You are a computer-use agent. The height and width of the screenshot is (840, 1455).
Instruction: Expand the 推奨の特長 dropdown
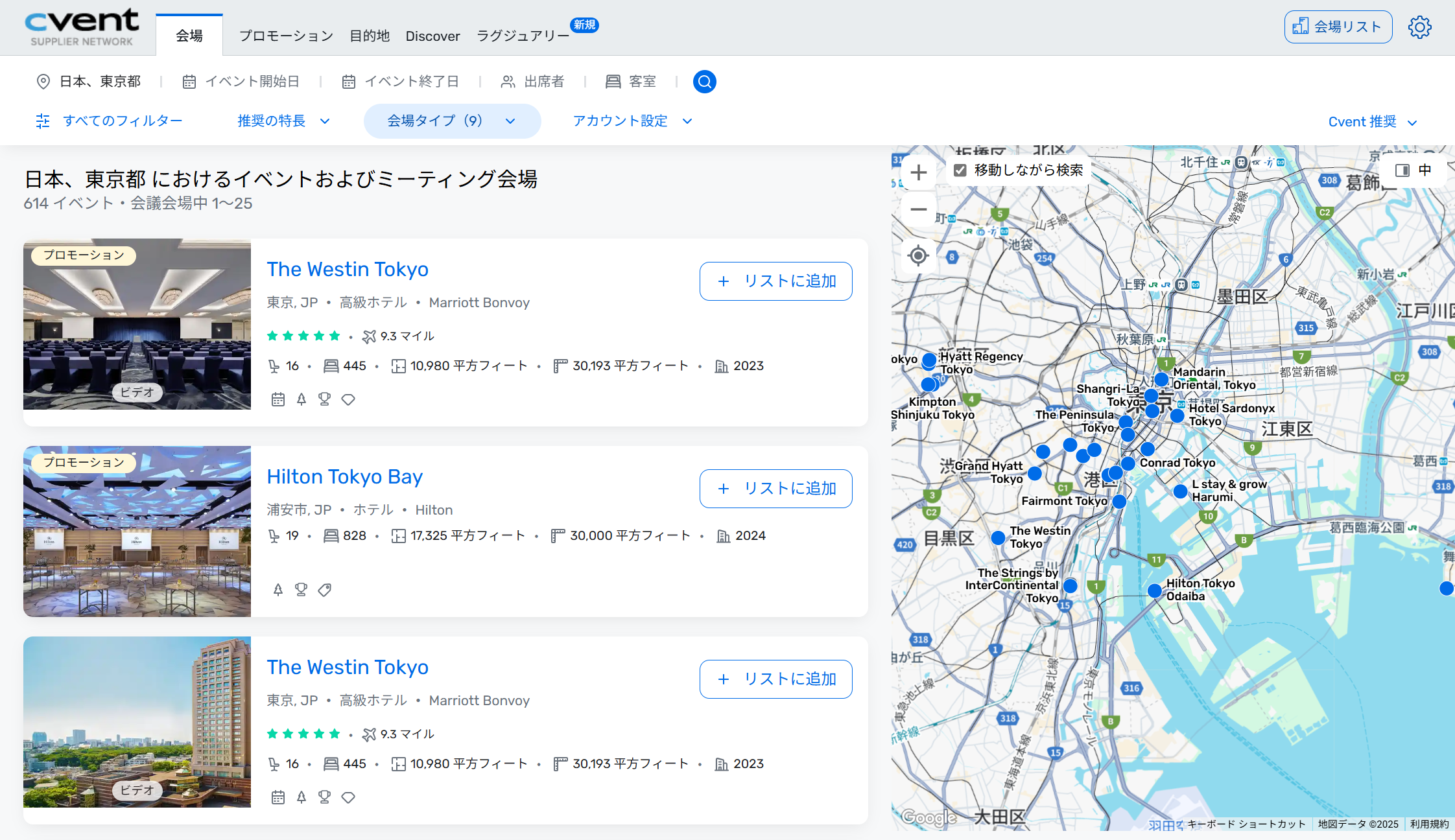tap(284, 121)
